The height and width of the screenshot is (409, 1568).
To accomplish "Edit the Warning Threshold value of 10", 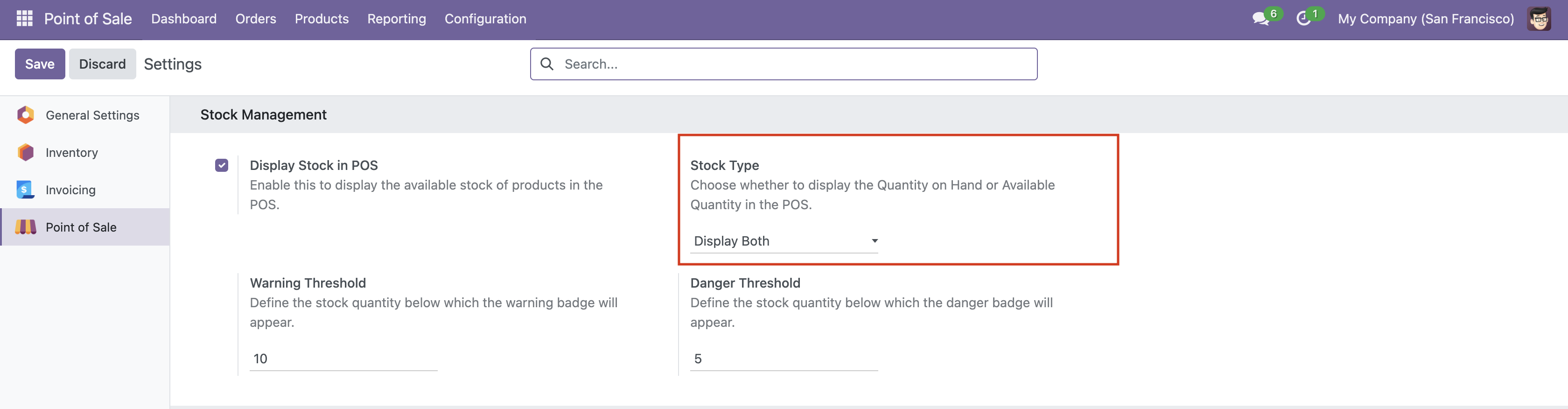I will click(341, 359).
